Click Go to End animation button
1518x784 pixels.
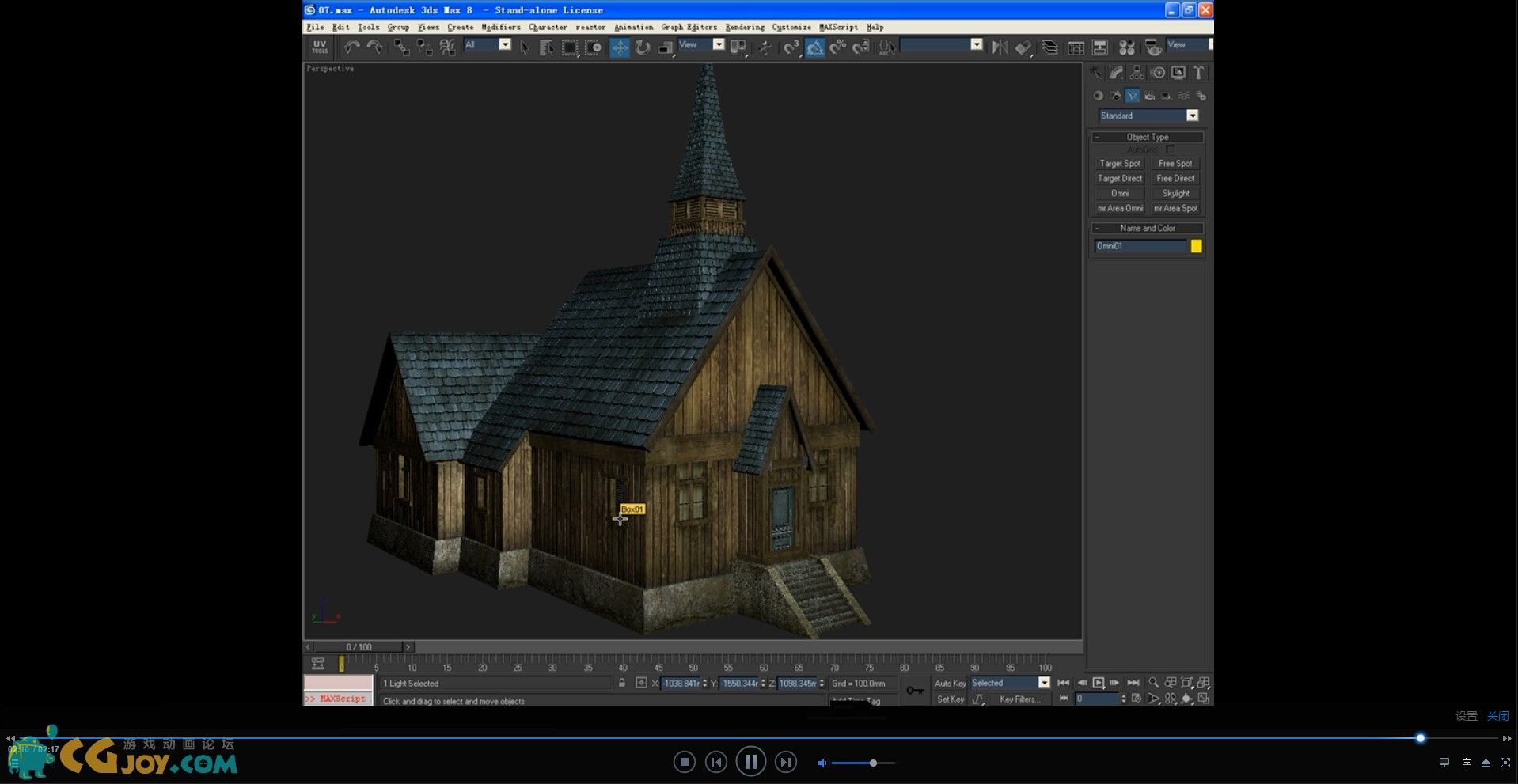click(1133, 683)
